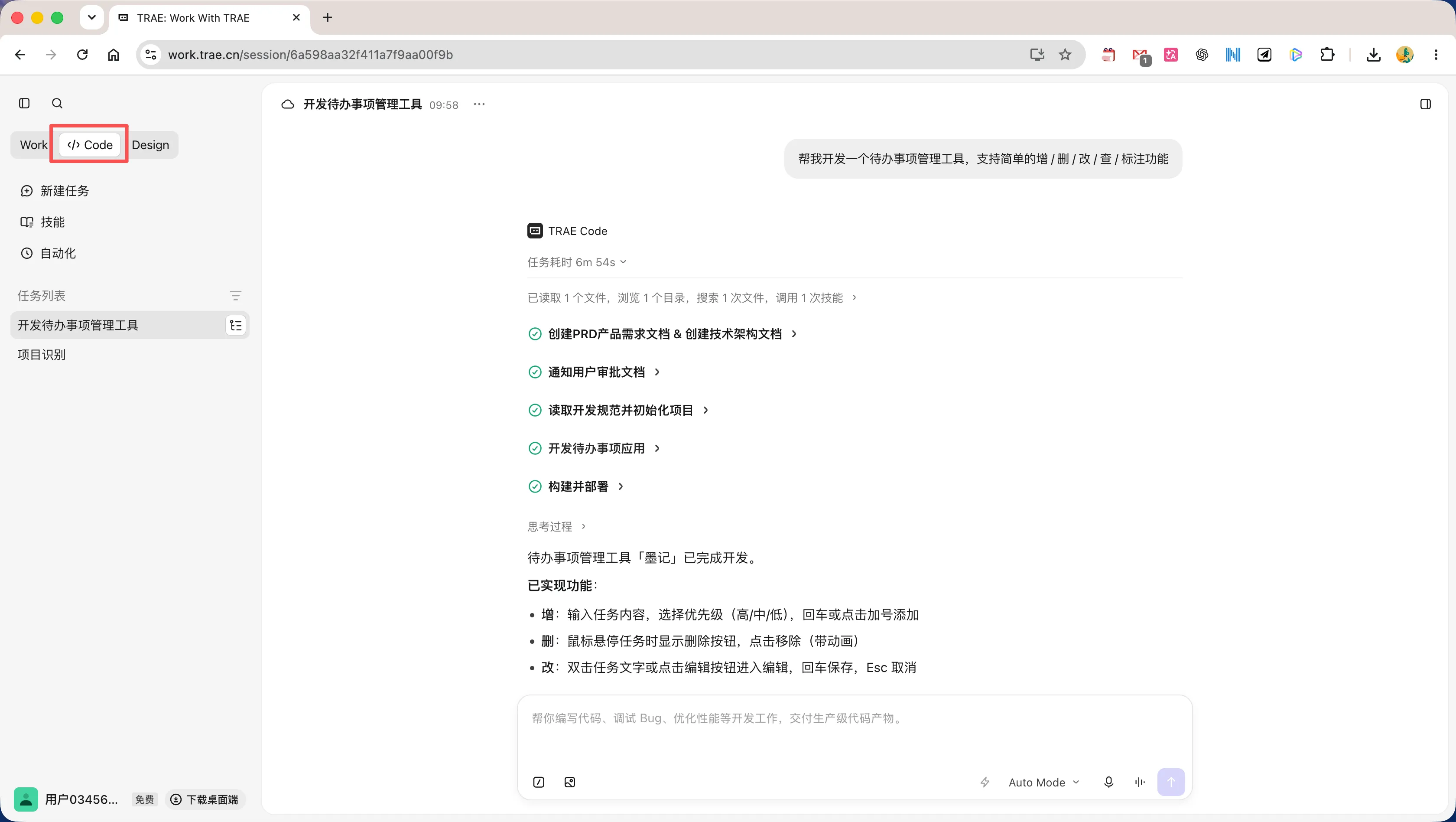Click the microphone voice input icon
This screenshot has height=822, width=1456.
click(x=1108, y=782)
